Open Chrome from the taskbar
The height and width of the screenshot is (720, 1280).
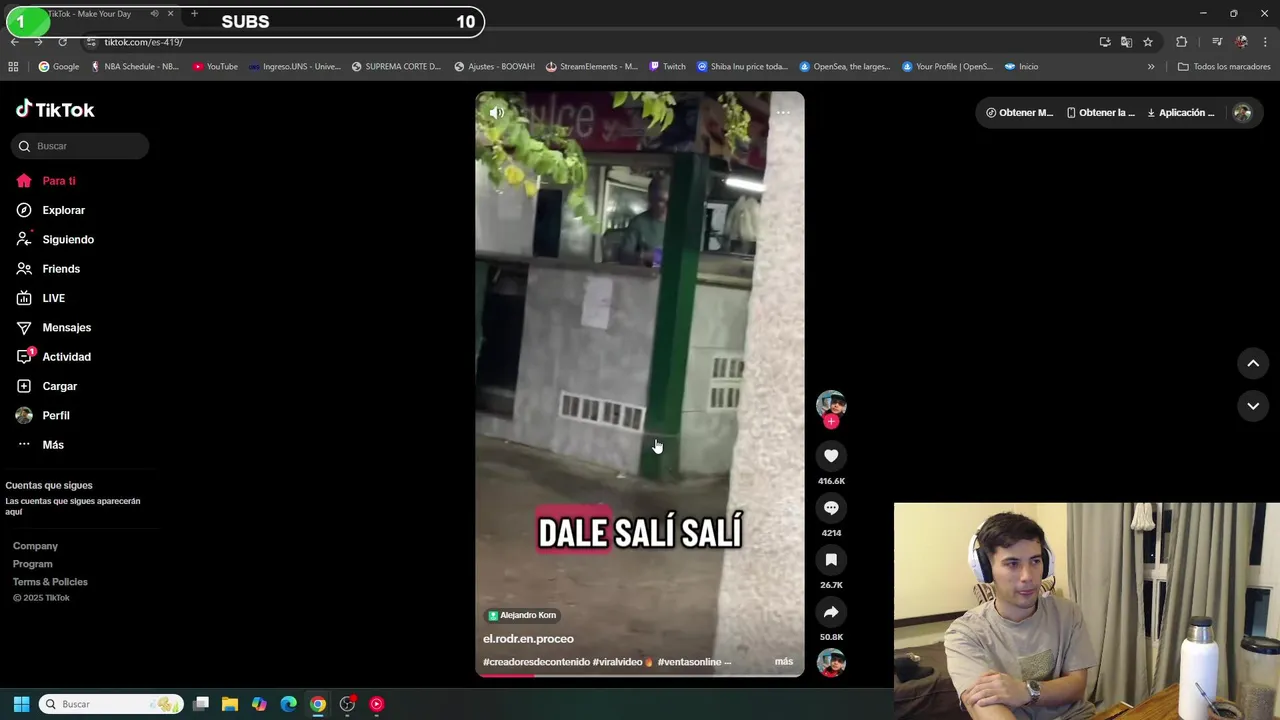(317, 704)
